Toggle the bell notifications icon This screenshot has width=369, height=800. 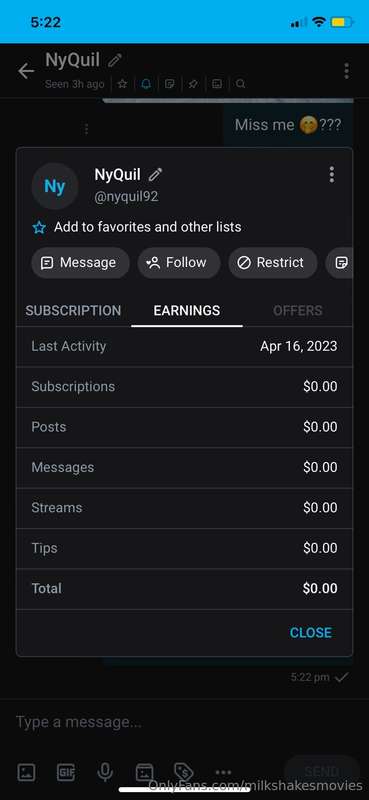[146, 84]
